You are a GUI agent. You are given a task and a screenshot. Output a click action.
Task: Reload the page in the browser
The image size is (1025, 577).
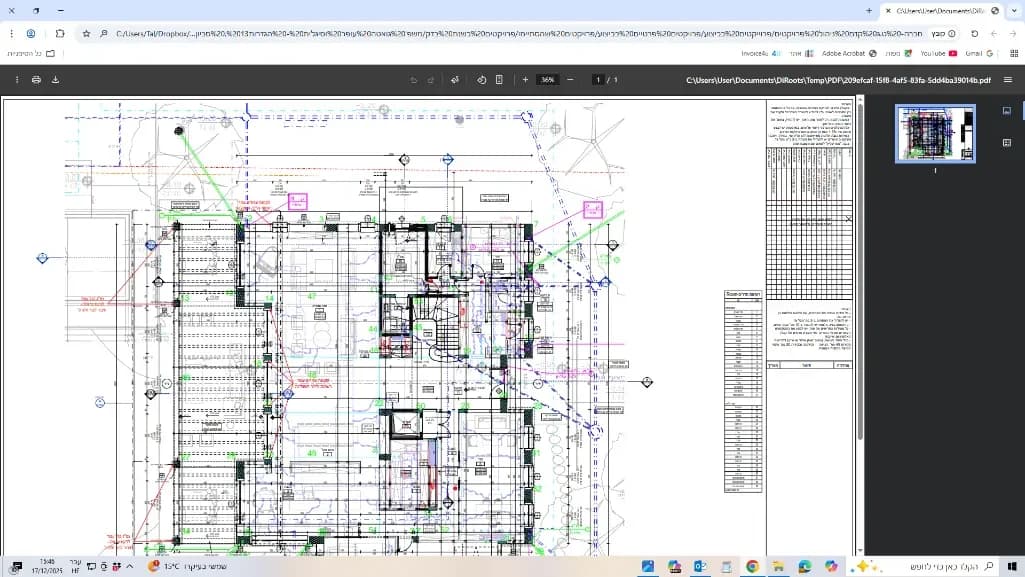975,33
